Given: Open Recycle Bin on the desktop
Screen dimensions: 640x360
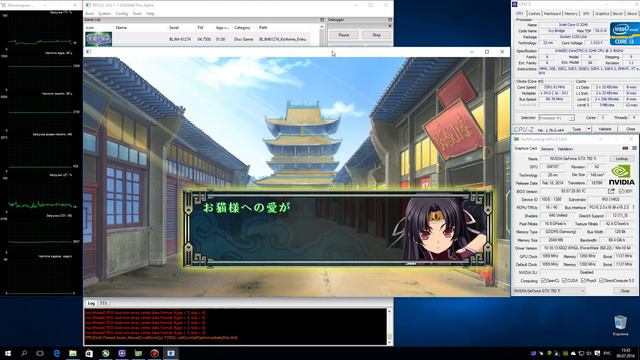Looking at the screenshot, I should click(x=620, y=325).
